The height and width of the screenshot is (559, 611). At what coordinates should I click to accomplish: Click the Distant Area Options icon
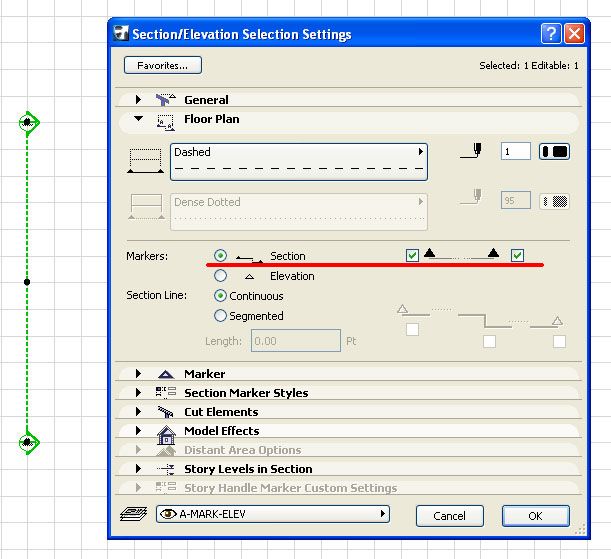[166, 451]
